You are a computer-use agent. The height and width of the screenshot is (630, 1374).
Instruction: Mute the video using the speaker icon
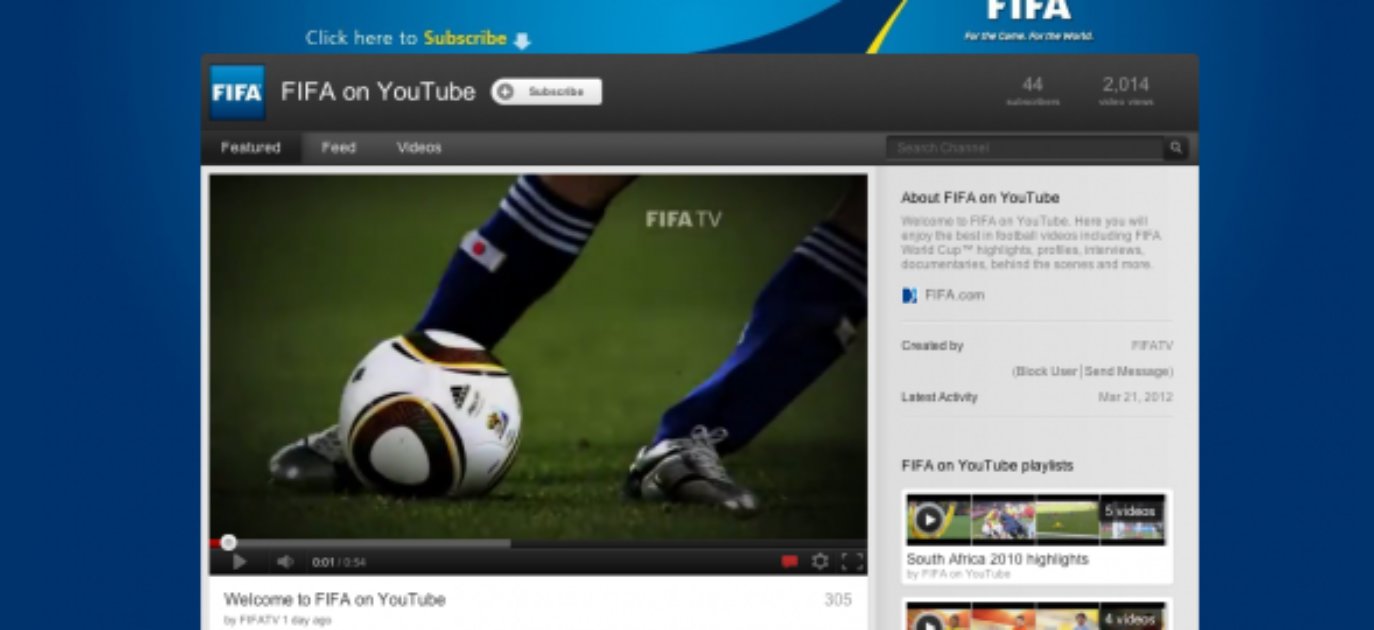285,562
